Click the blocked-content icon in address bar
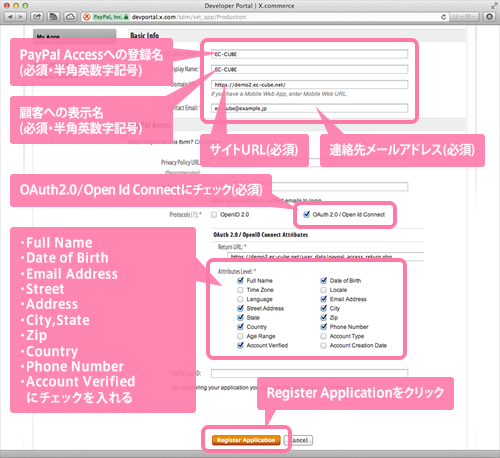 point(87,17)
